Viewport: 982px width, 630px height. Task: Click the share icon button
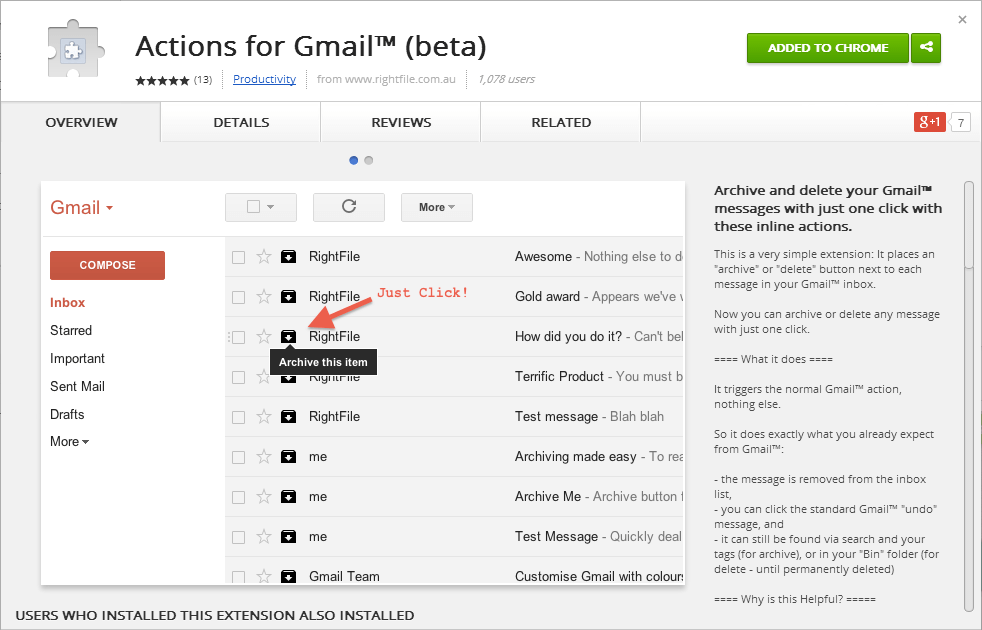(x=926, y=48)
